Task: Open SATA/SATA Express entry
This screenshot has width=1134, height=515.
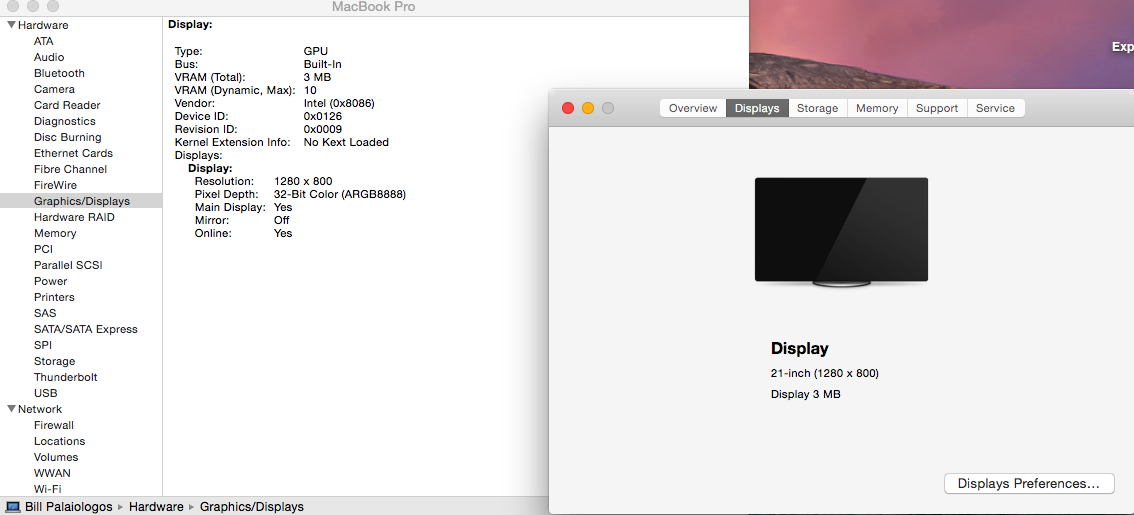Action: click(x=85, y=329)
